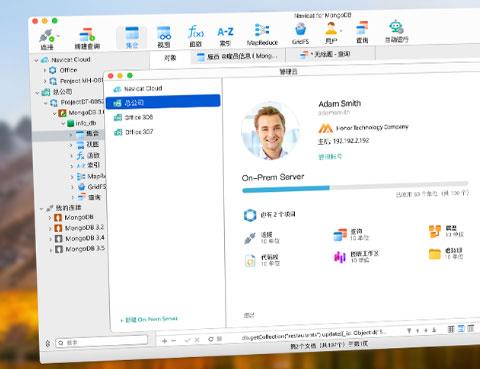The height and width of the screenshot is (369, 480).
Task: Expand the MongoDB 3.4 connection
Action: [x=50, y=239]
